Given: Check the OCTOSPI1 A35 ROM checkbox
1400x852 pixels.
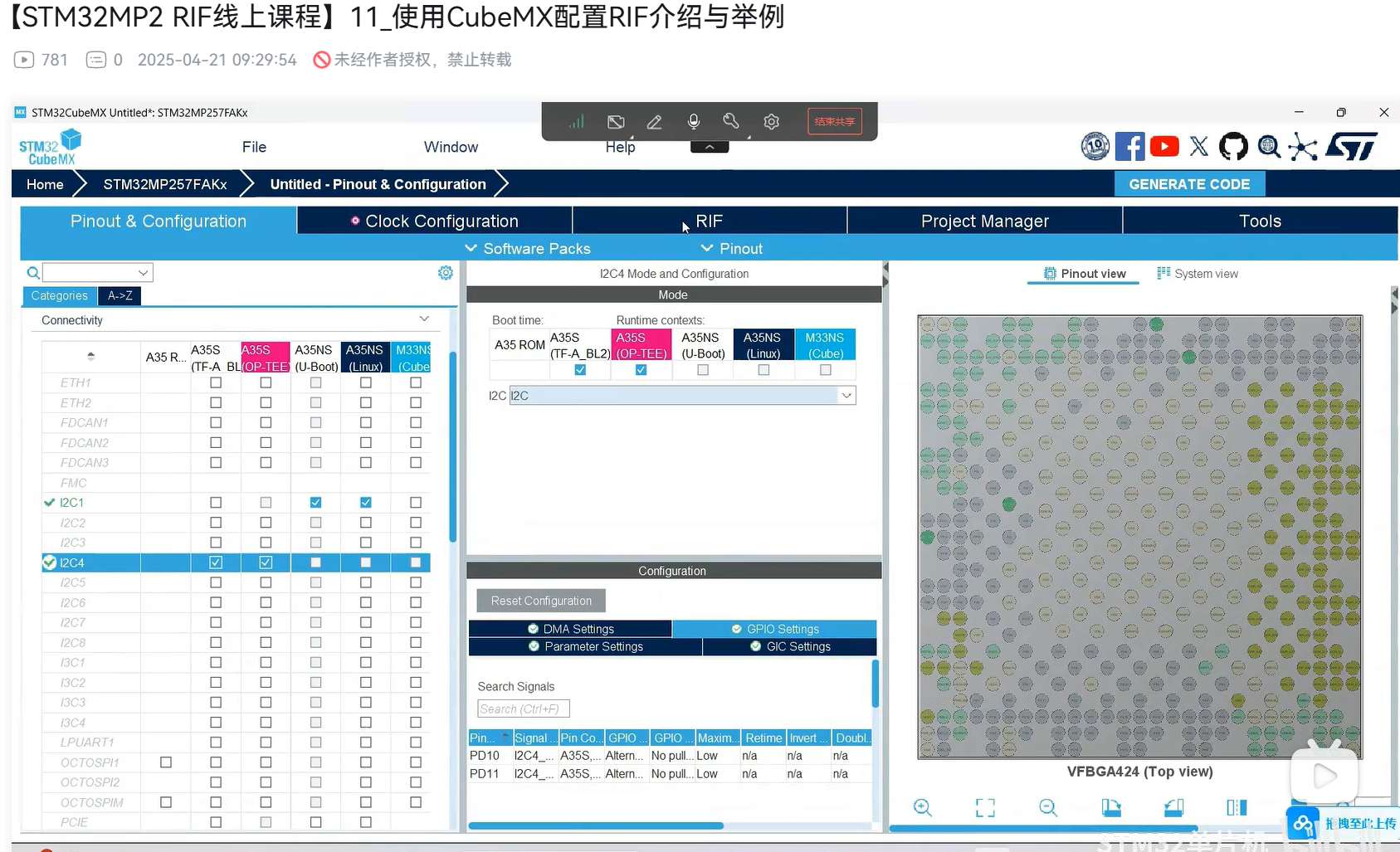Looking at the screenshot, I should coord(166,762).
